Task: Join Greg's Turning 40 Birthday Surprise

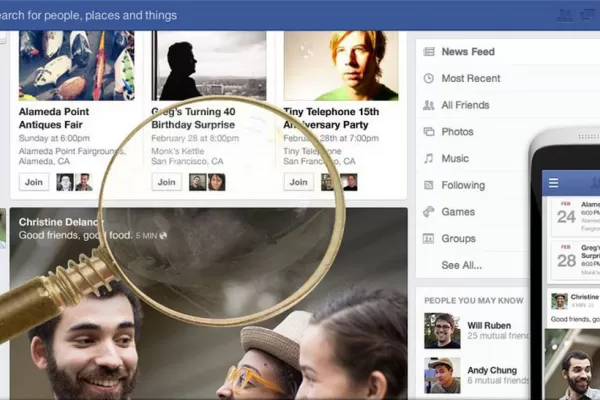Action: pos(166,182)
